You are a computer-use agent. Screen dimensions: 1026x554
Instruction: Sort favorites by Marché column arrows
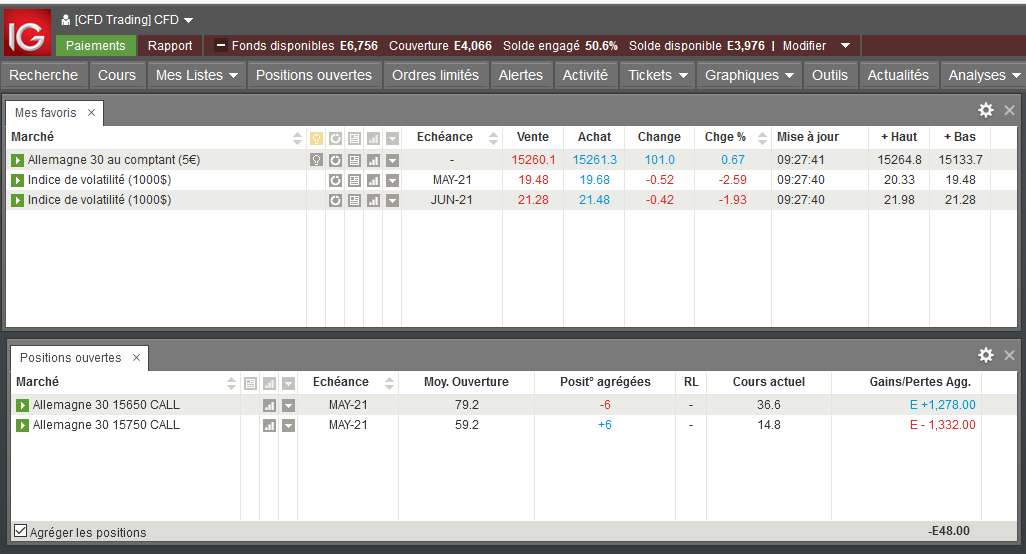tap(297, 138)
